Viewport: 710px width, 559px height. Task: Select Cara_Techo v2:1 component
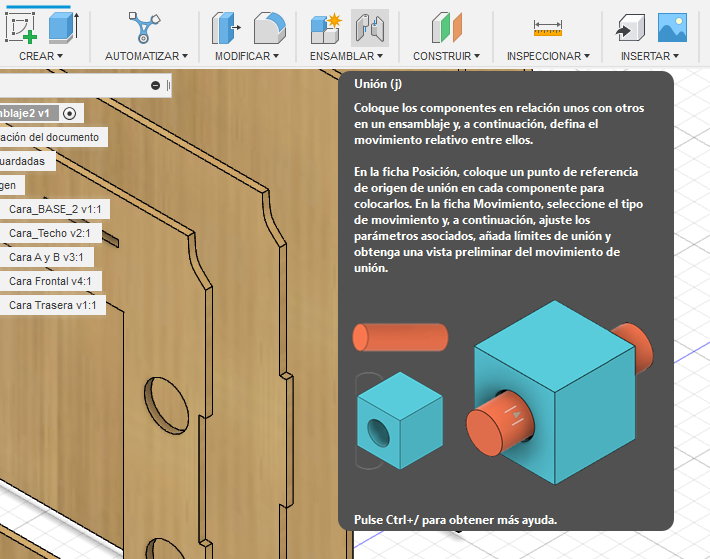51,233
